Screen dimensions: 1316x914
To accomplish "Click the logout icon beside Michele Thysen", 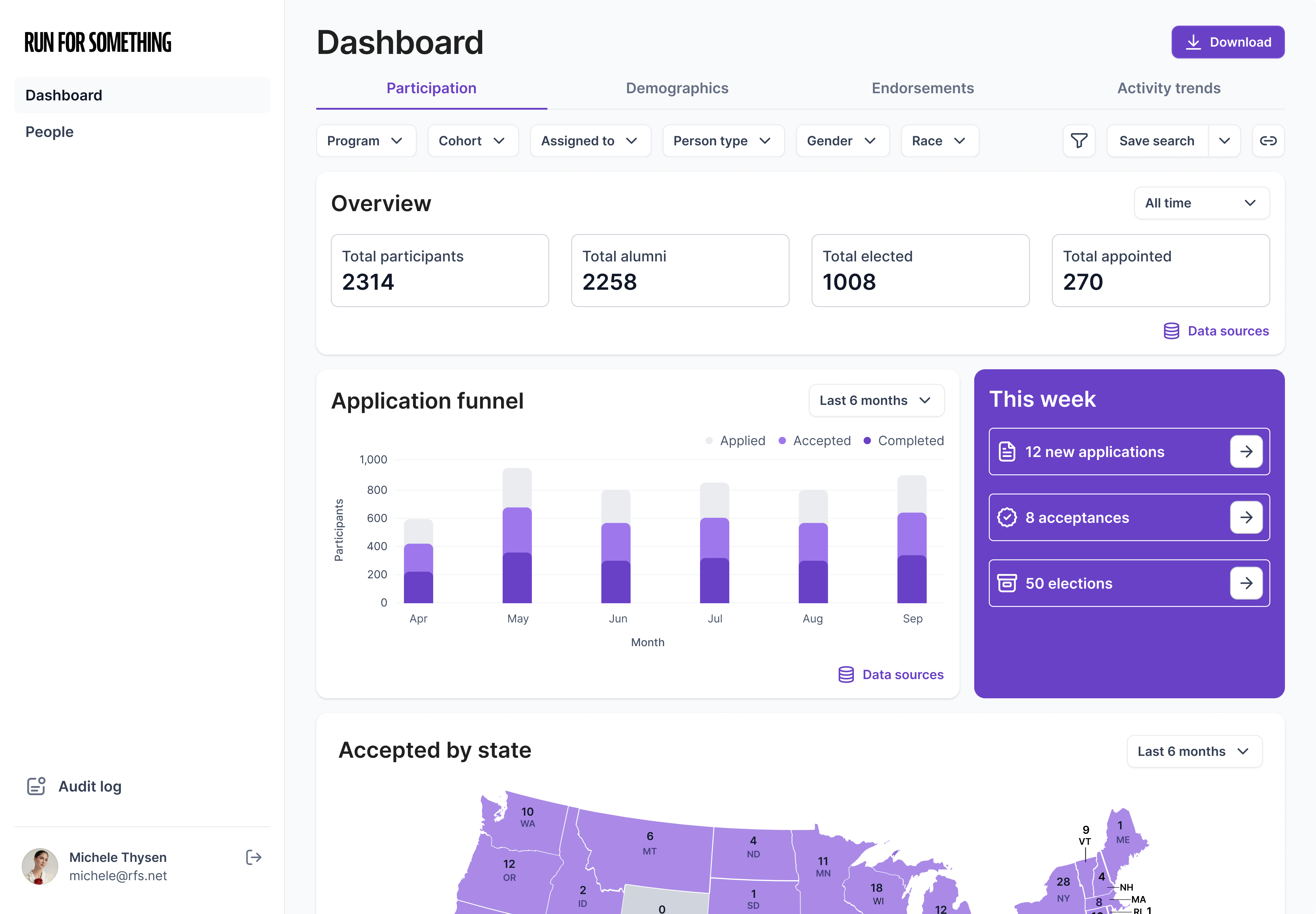I will pyautogui.click(x=254, y=857).
